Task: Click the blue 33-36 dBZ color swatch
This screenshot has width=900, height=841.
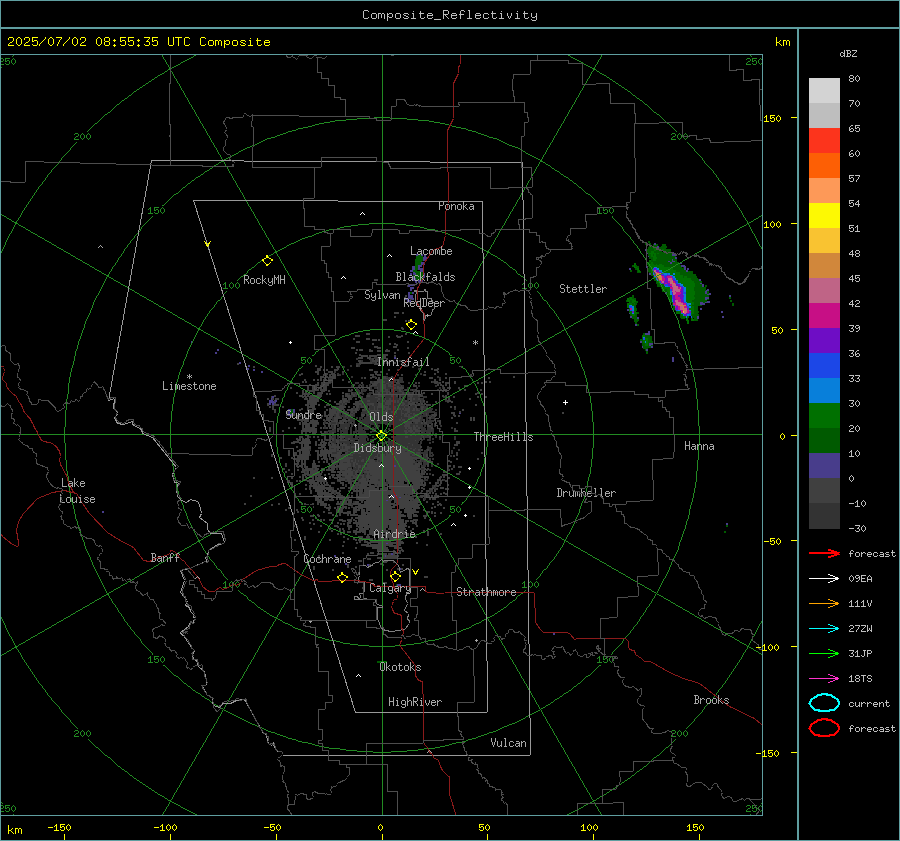Action: [x=824, y=365]
